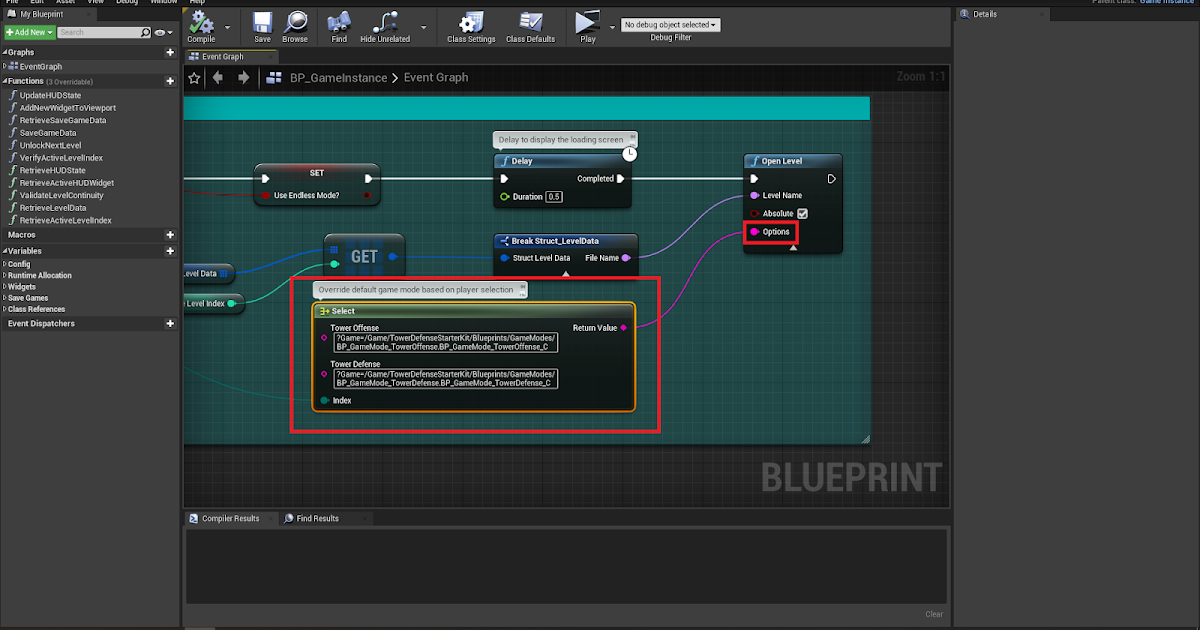
Task: Open Class Settings
Action: 469,26
